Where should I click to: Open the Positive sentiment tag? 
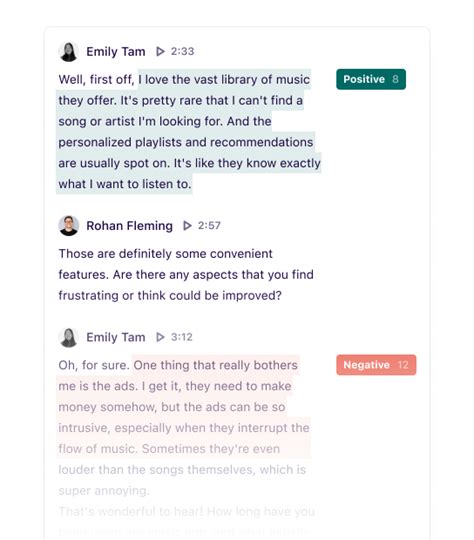371,79
